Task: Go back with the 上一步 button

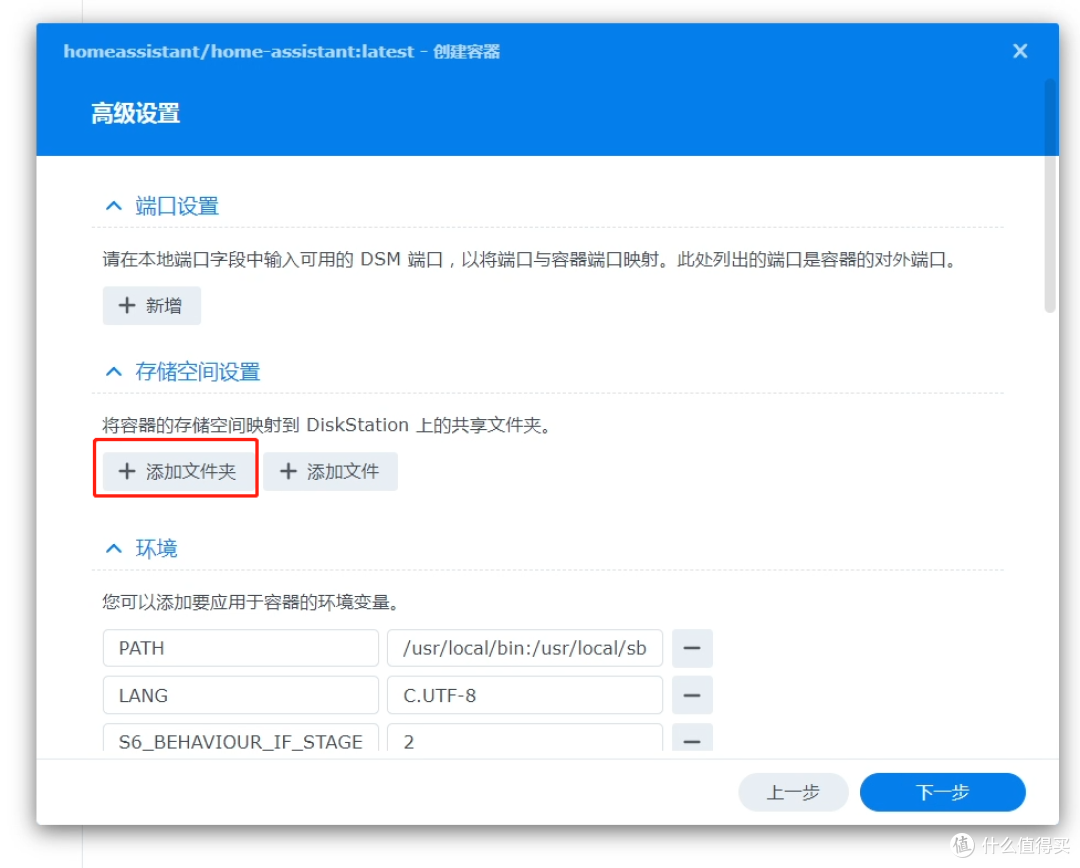Action: (x=793, y=792)
